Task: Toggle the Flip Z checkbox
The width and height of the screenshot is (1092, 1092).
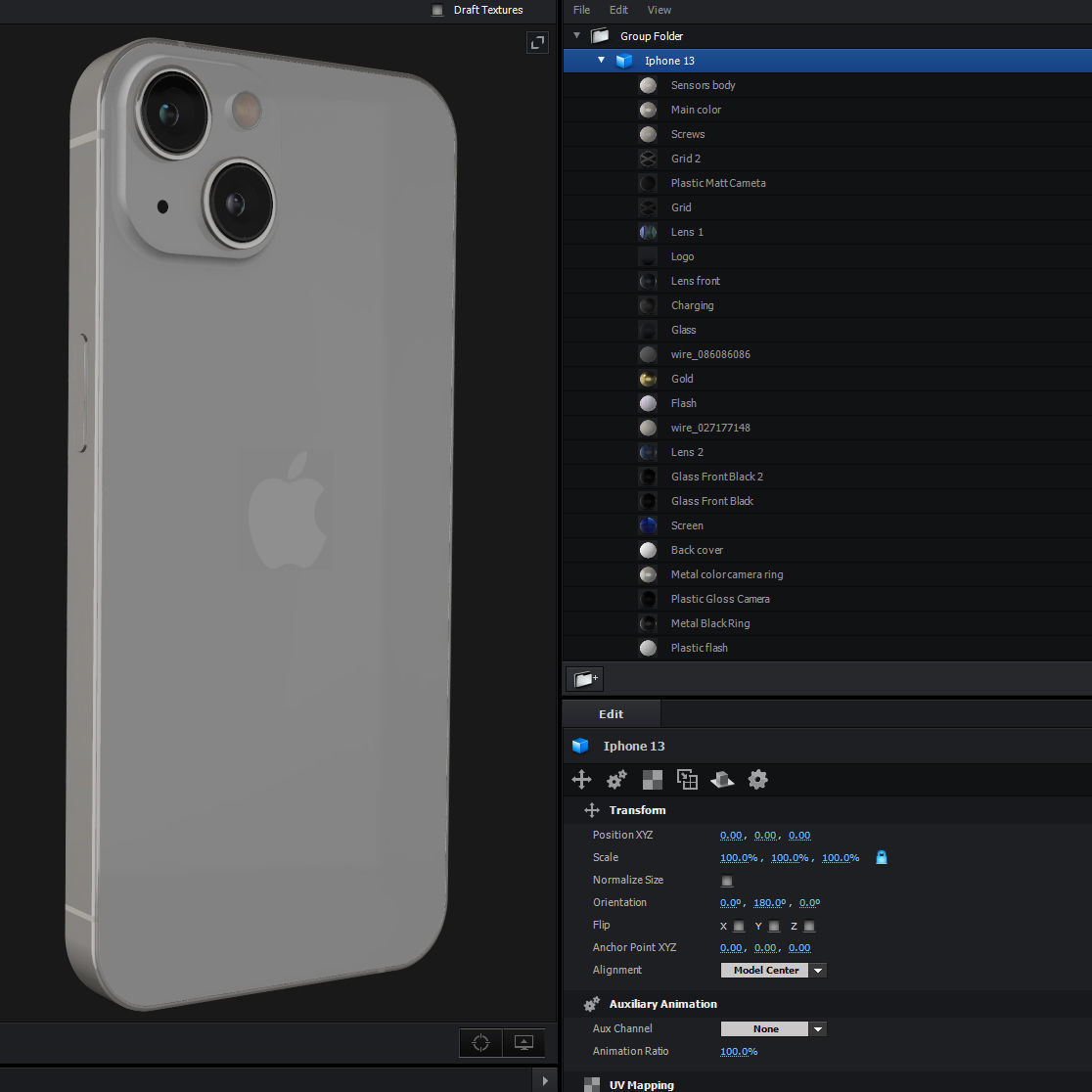Action: (x=808, y=927)
